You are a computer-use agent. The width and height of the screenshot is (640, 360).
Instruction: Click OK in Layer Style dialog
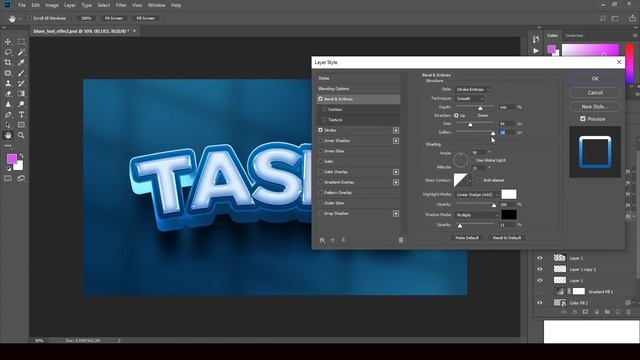click(x=595, y=79)
